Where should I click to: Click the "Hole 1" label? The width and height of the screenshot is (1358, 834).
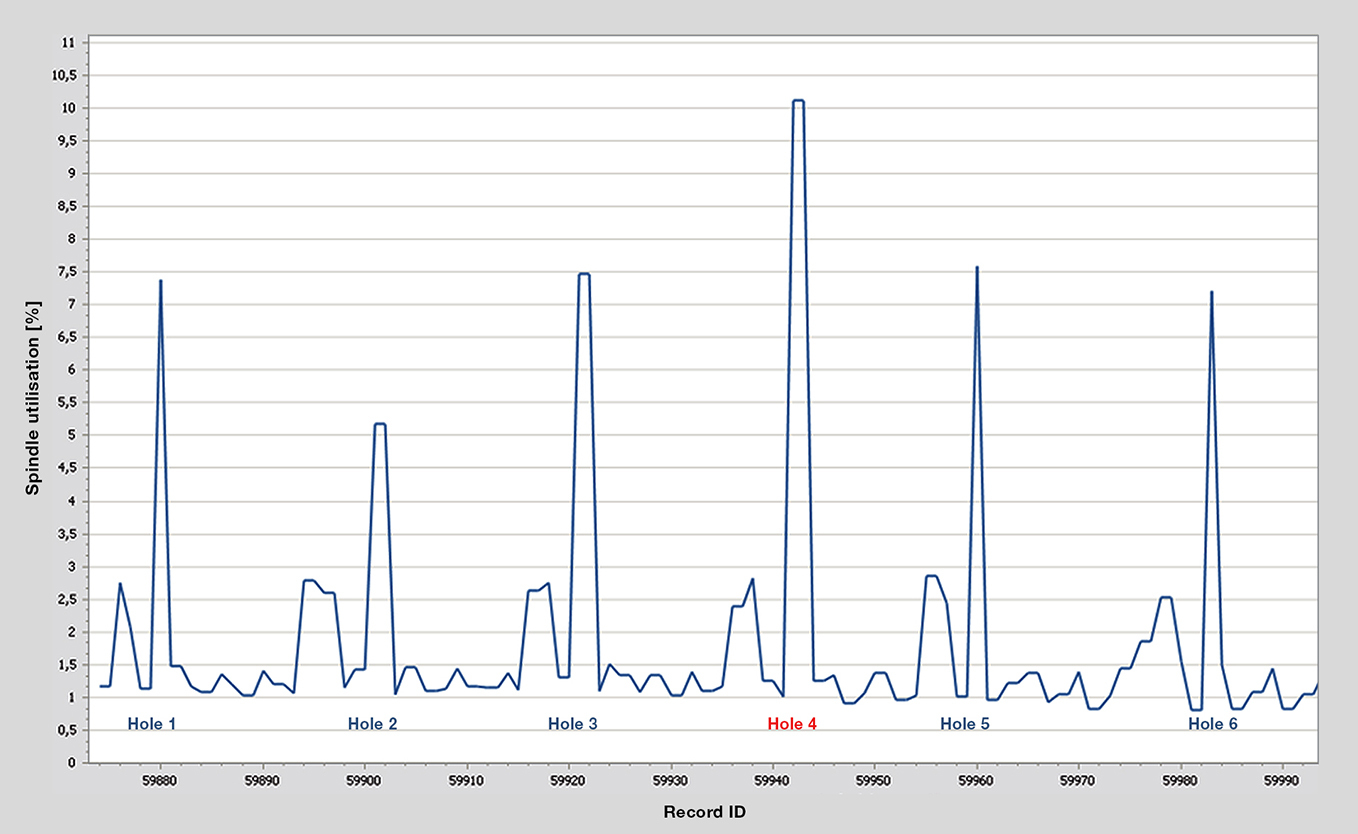coord(152,723)
